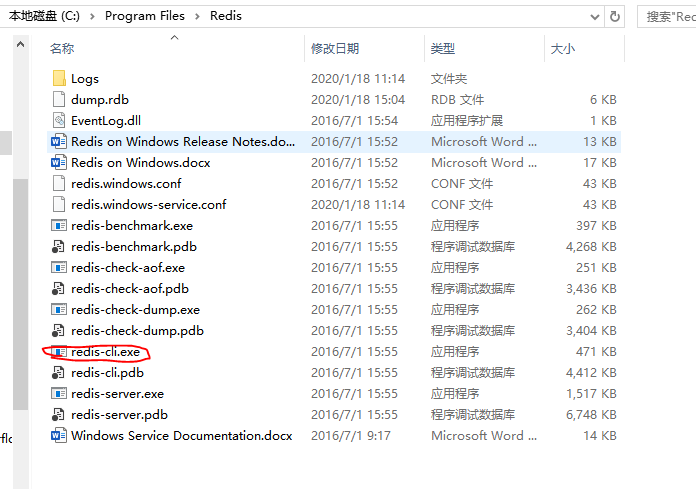Viewport: 696px width, 489px height.
Task: Select the redis-check-aof.pdb file name
Action: click(130, 288)
